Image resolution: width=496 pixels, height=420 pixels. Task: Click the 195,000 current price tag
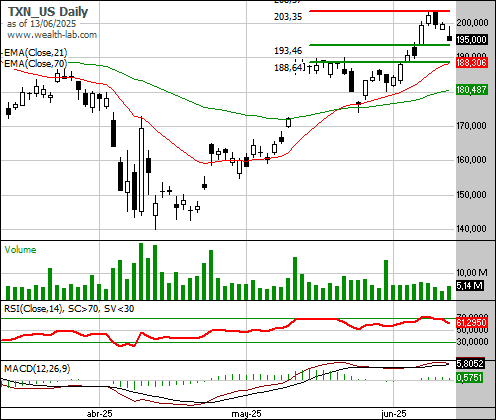(x=472, y=40)
